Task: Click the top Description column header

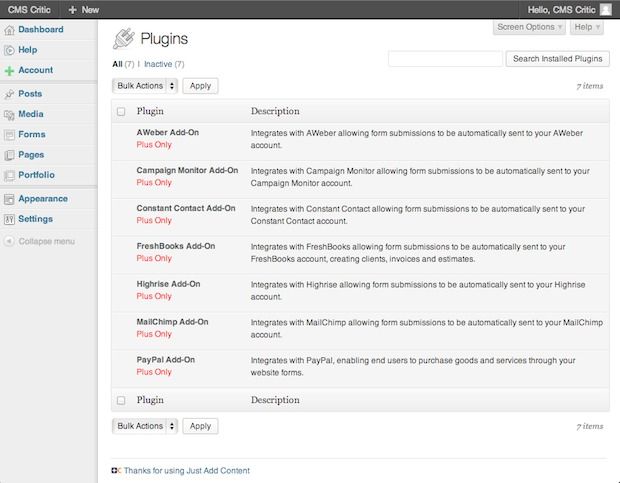Action: click(x=275, y=111)
